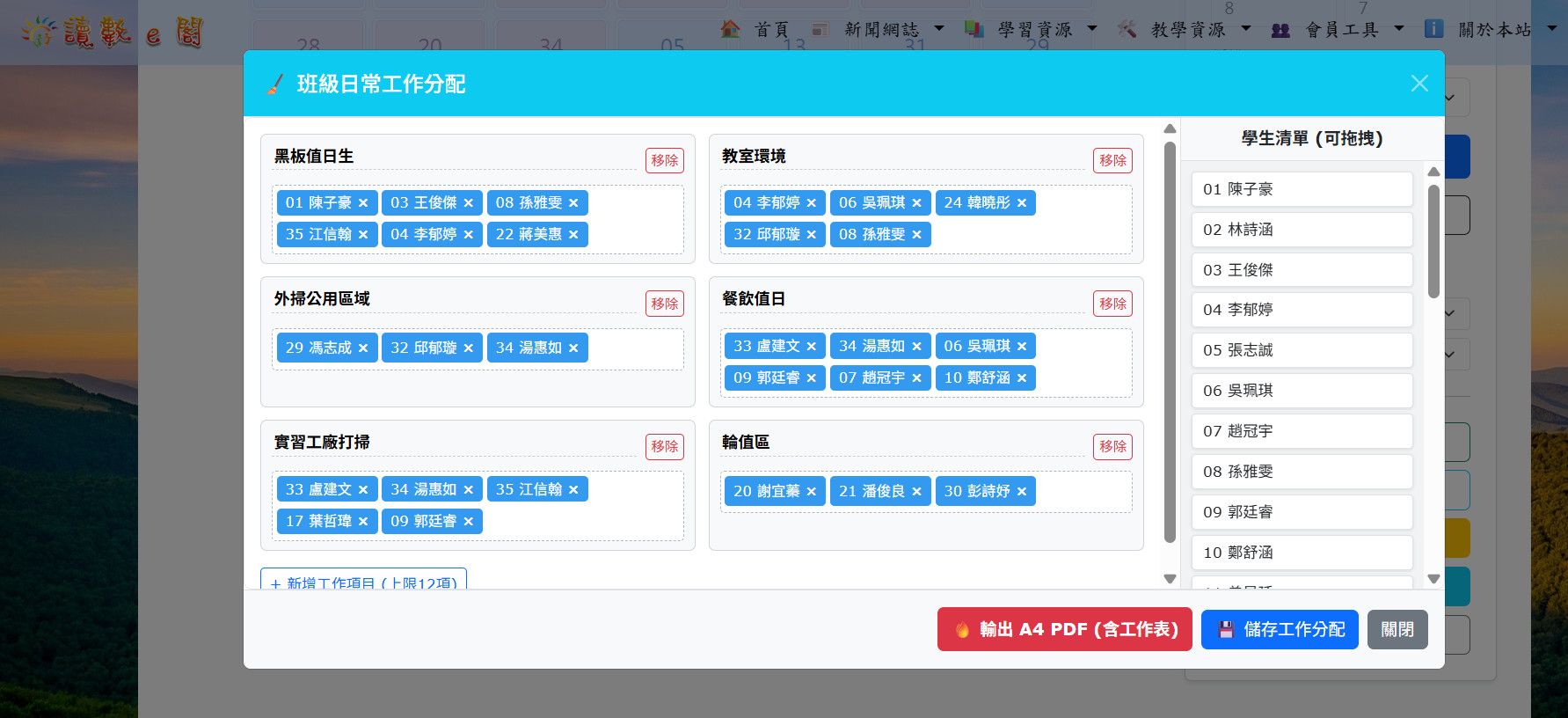1568x718 pixels.
Task: Remove 陳子豪 from 黑板值日生 with its x icon
Action: click(363, 203)
